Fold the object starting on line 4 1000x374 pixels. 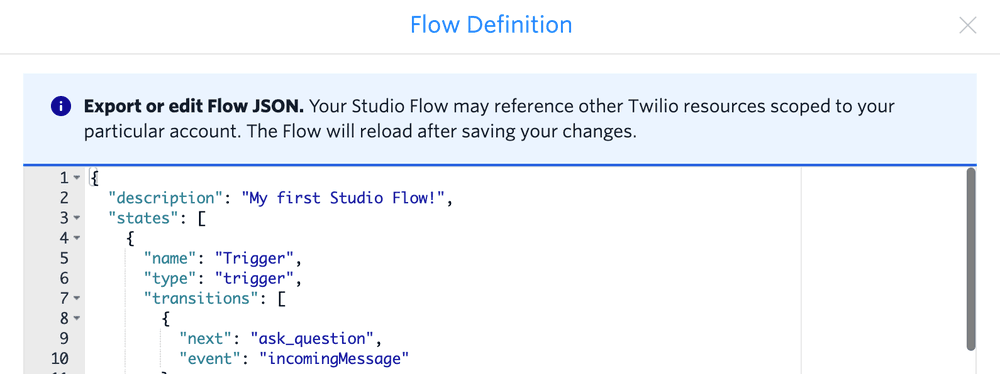(77, 238)
